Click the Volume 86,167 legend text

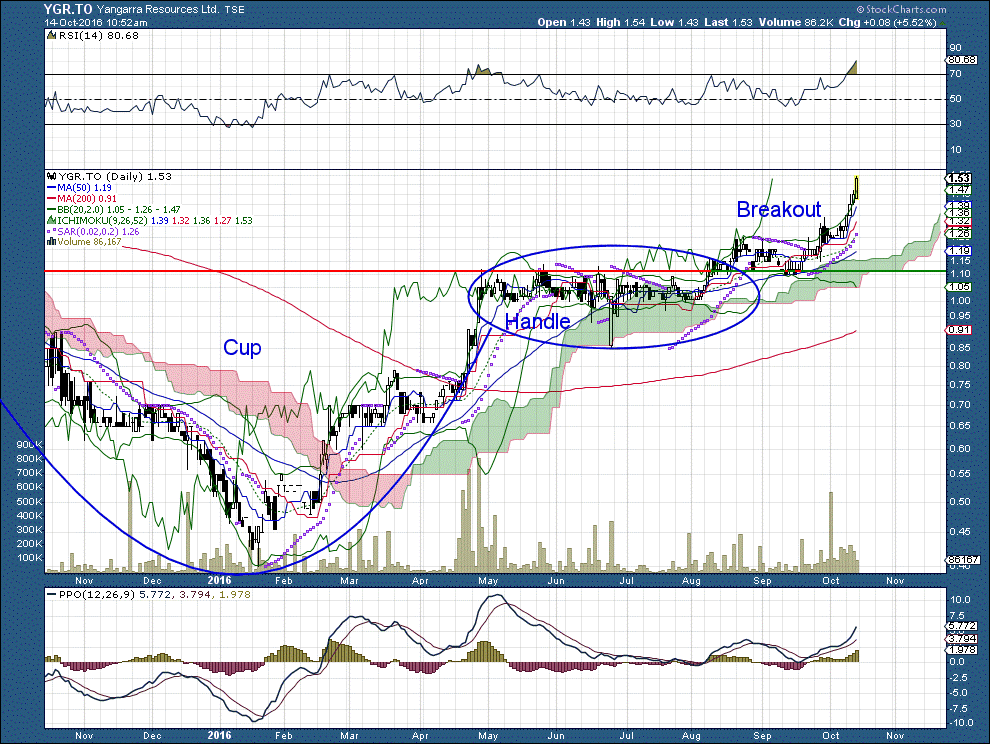pyautogui.click(x=89, y=242)
